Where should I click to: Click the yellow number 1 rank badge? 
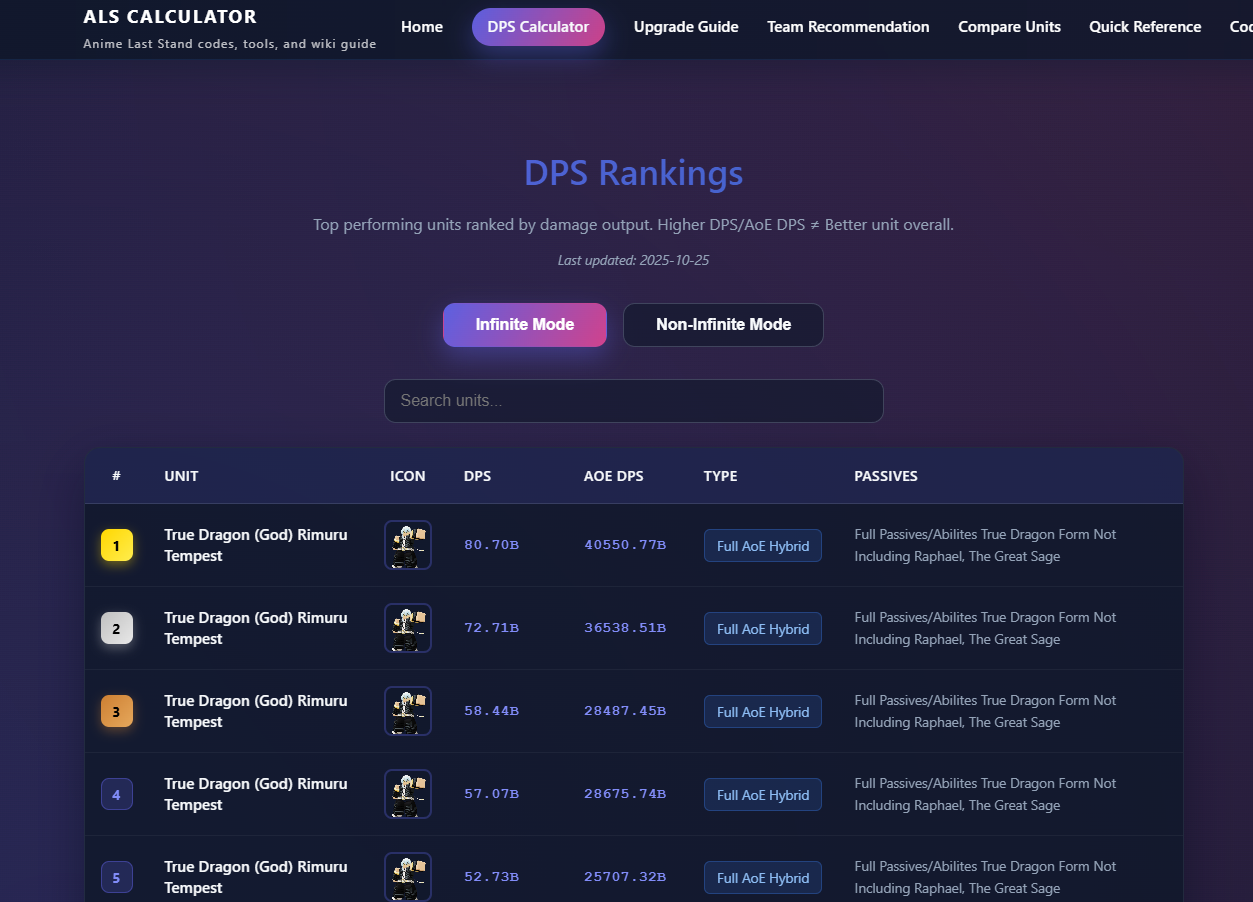[117, 545]
